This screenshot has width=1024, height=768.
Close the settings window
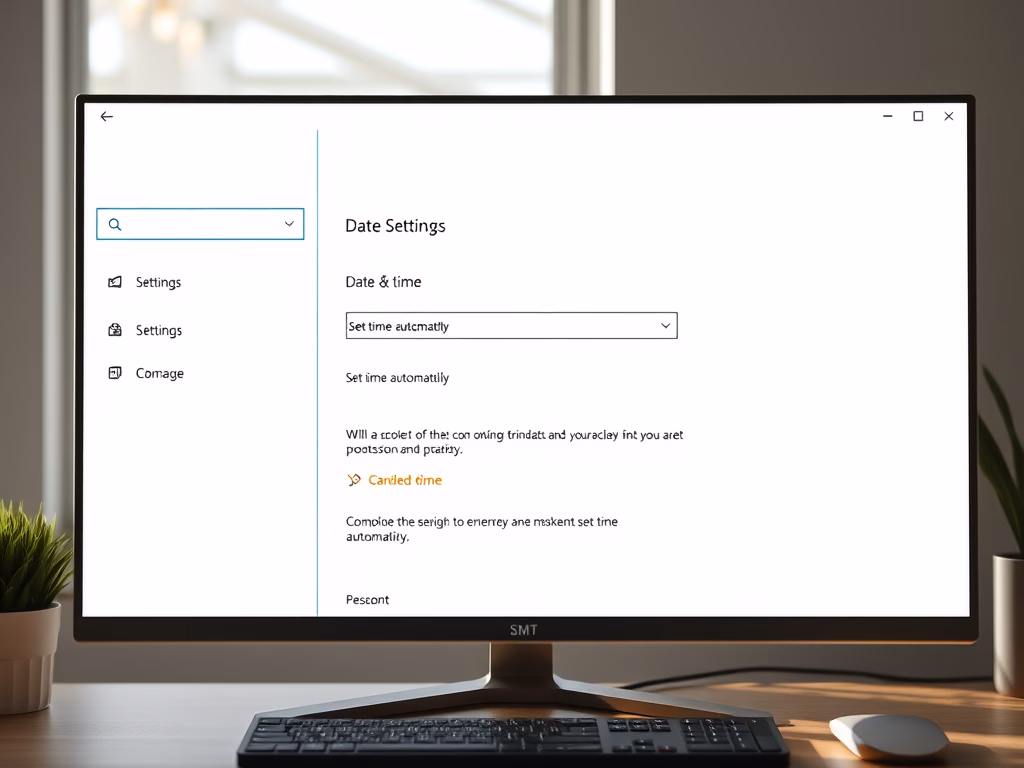(949, 117)
